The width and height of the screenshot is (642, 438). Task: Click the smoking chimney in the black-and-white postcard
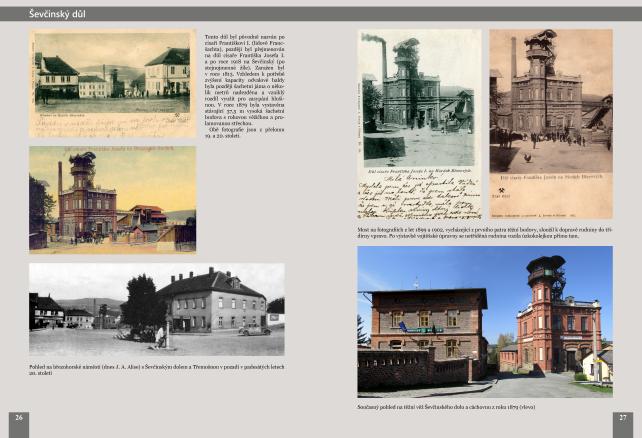pyautogui.click(x=381, y=62)
